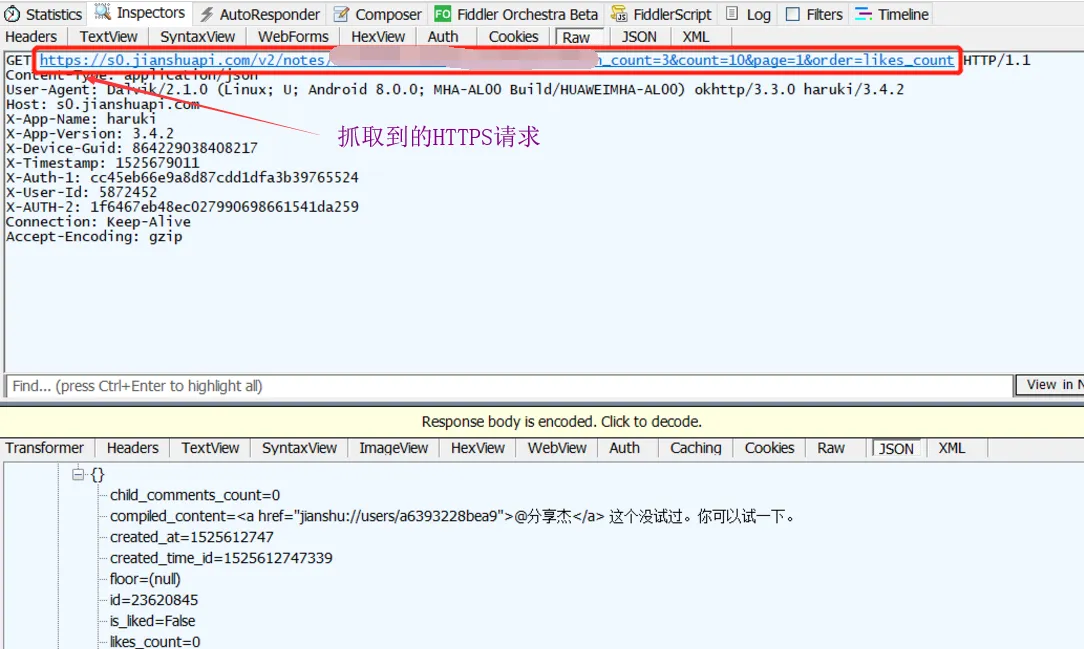Click the green FO Fiddler Orchestra icon
Screen dimensions: 1084x649
click(x=442, y=14)
